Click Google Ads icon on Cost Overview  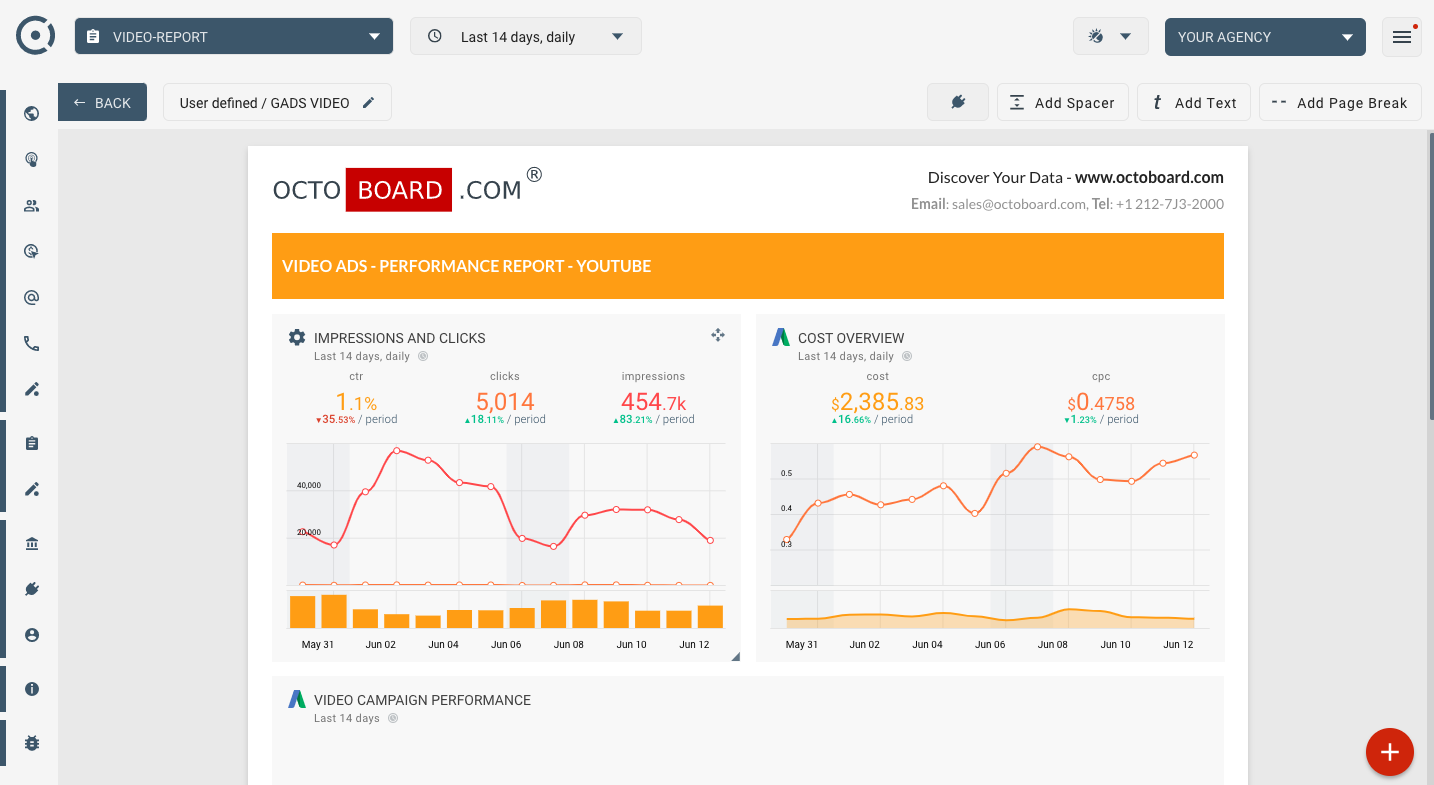(x=781, y=338)
